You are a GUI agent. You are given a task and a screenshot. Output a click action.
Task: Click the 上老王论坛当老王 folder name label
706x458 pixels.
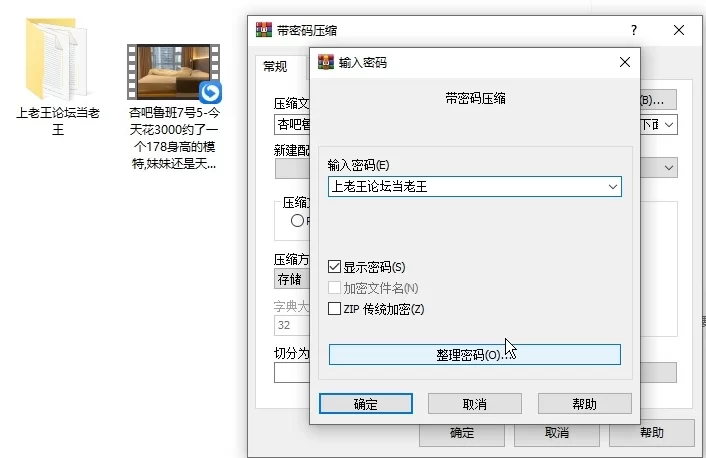click(58, 121)
